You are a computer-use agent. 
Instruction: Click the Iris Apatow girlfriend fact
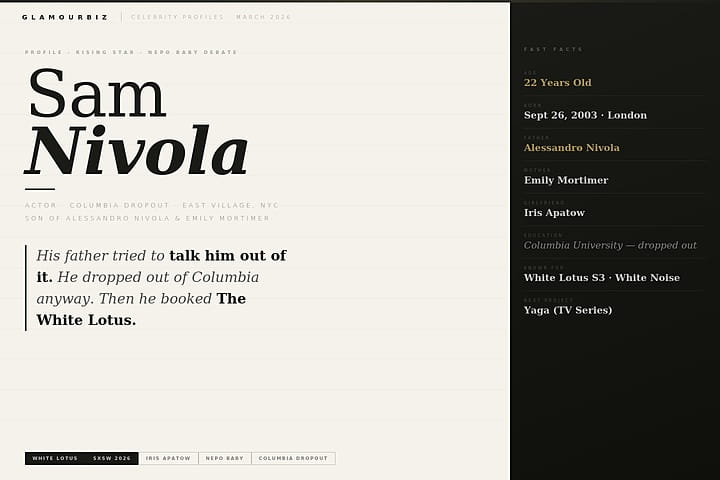[554, 213]
